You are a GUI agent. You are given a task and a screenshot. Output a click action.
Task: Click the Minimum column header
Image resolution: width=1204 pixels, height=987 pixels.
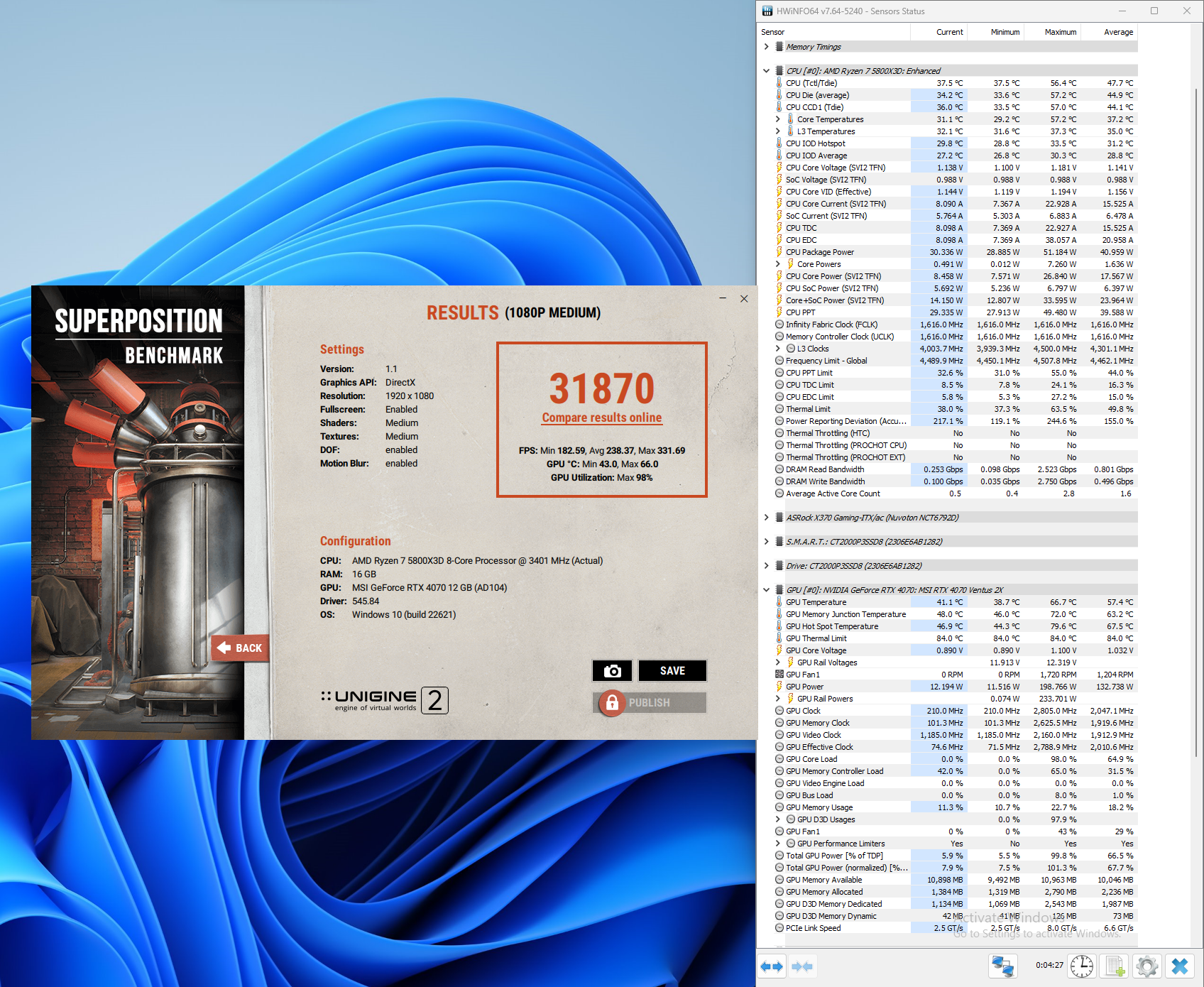(996, 32)
